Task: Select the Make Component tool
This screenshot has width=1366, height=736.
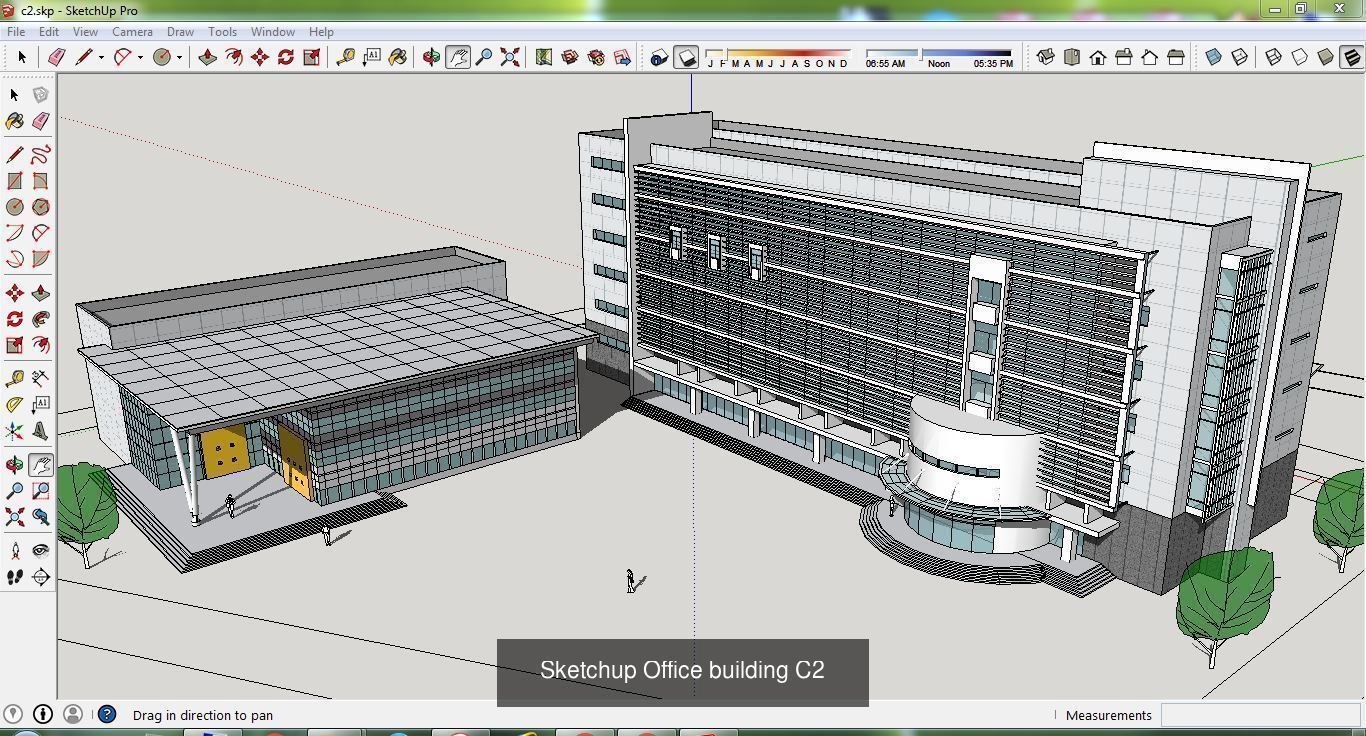Action: point(40,94)
